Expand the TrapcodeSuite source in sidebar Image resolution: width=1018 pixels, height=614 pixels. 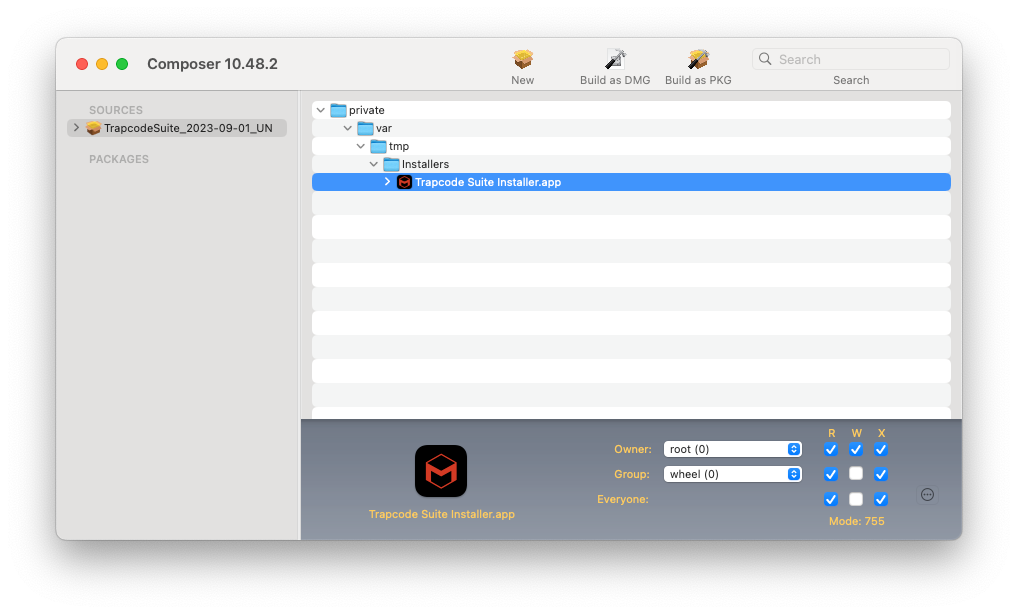(76, 128)
